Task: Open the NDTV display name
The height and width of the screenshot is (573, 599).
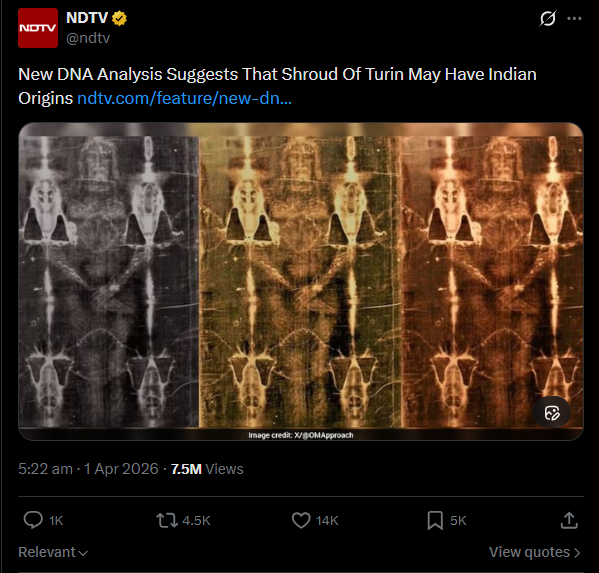Action: coord(87,18)
